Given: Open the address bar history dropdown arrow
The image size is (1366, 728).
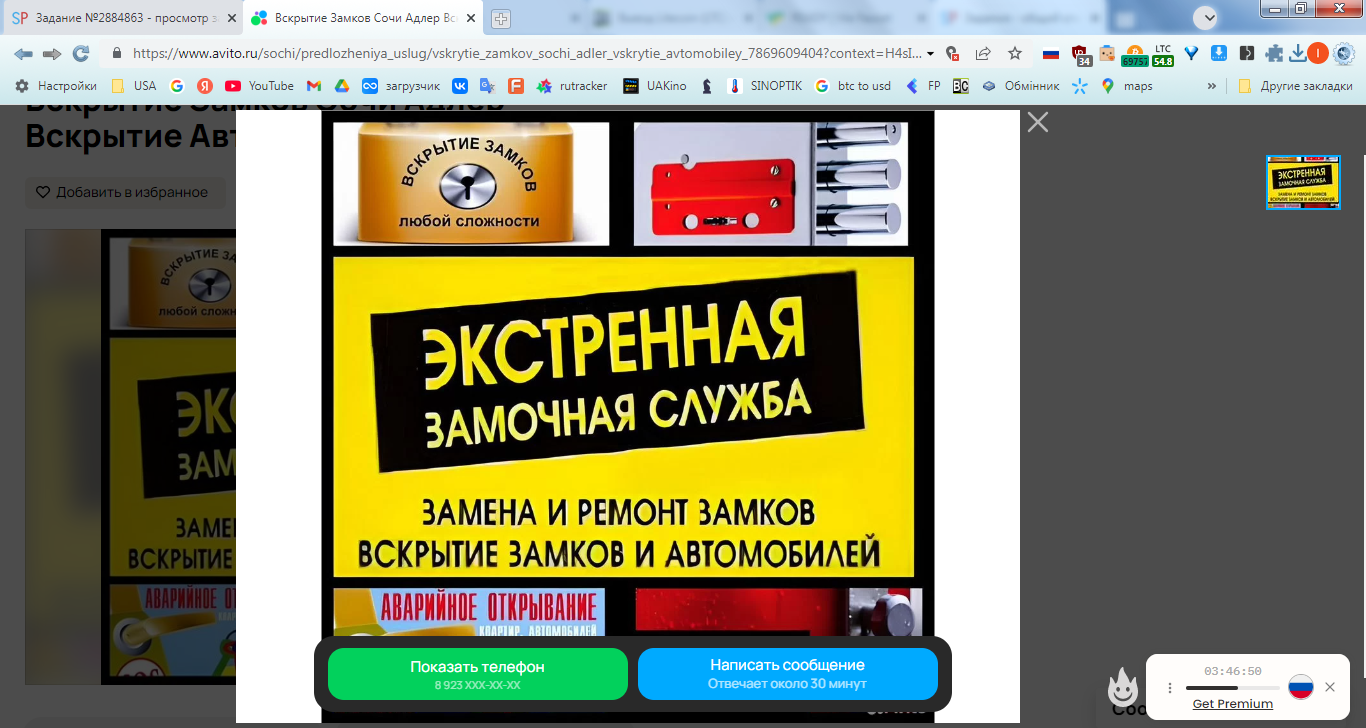Looking at the screenshot, I should coord(931,53).
